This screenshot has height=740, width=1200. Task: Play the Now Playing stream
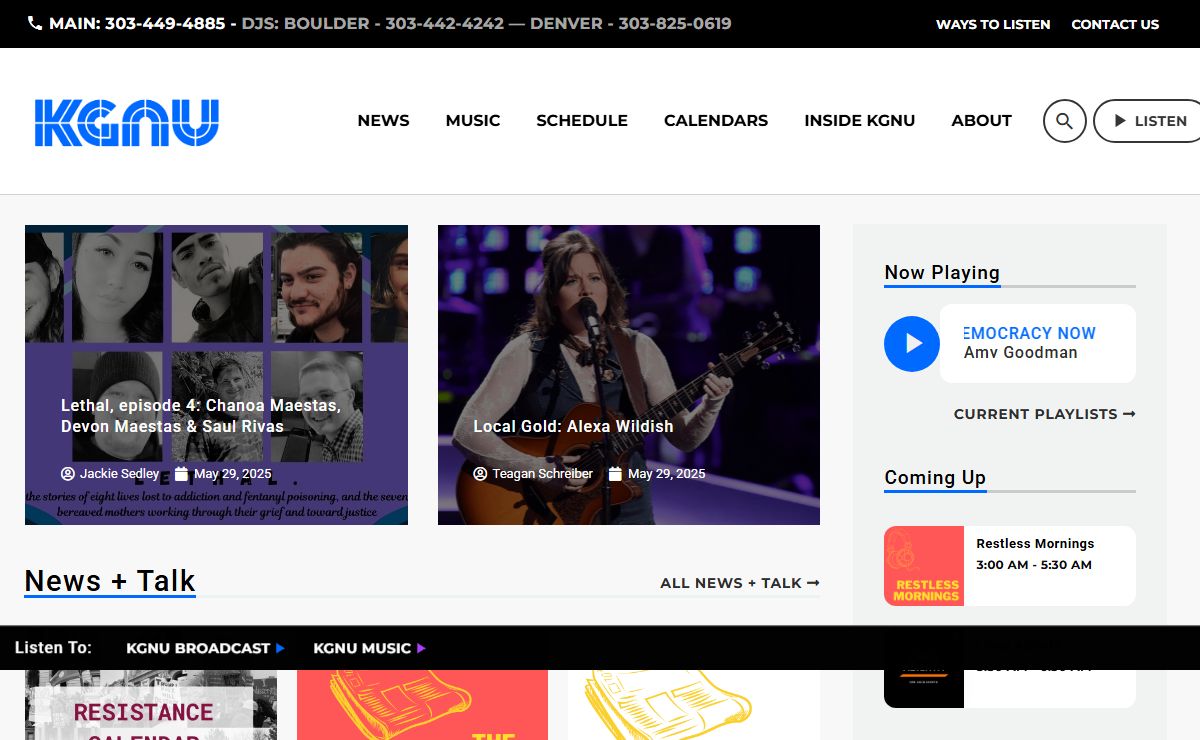click(x=912, y=344)
